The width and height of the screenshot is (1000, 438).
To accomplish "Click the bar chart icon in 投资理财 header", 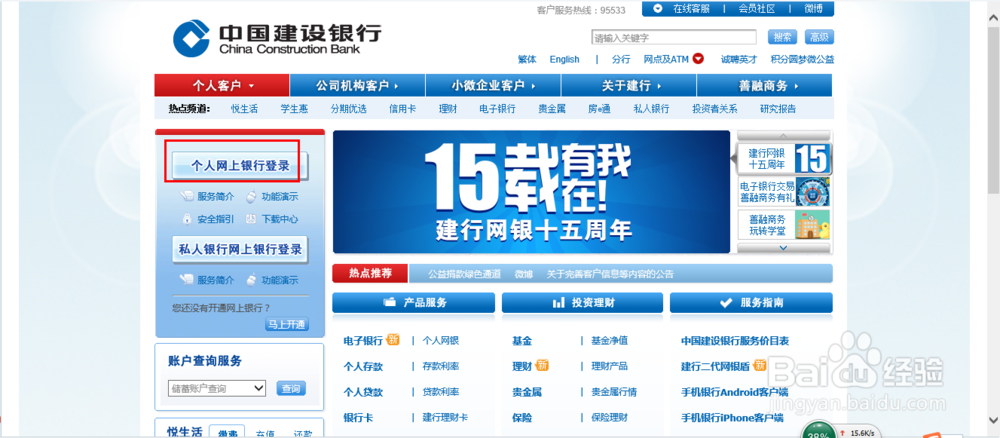I will click(x=559, y=303).
